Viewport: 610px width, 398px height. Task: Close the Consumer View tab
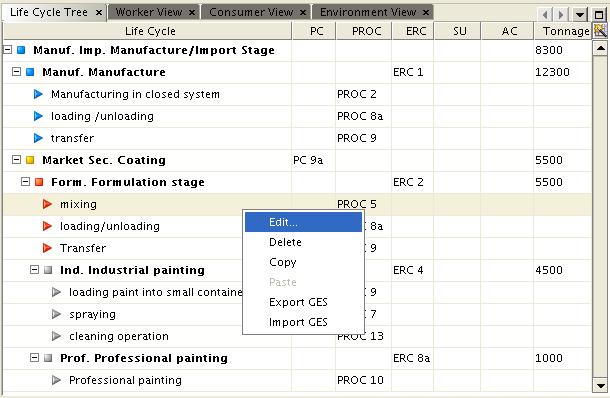[x=303, y=13]
